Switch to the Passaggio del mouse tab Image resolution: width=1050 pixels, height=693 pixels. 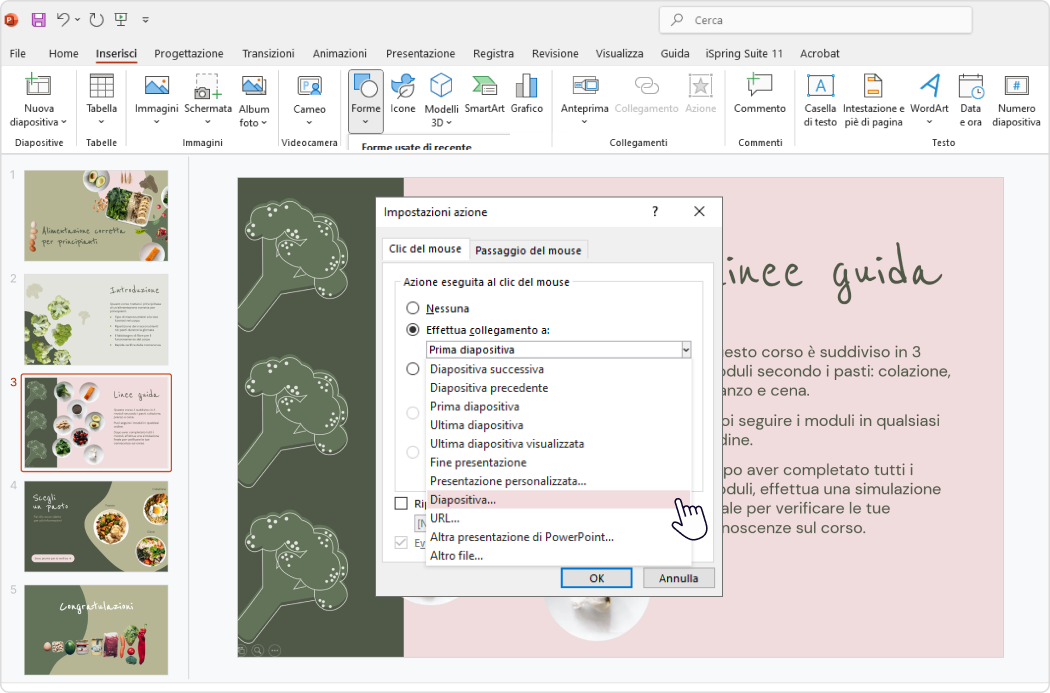tap(529, 250)
